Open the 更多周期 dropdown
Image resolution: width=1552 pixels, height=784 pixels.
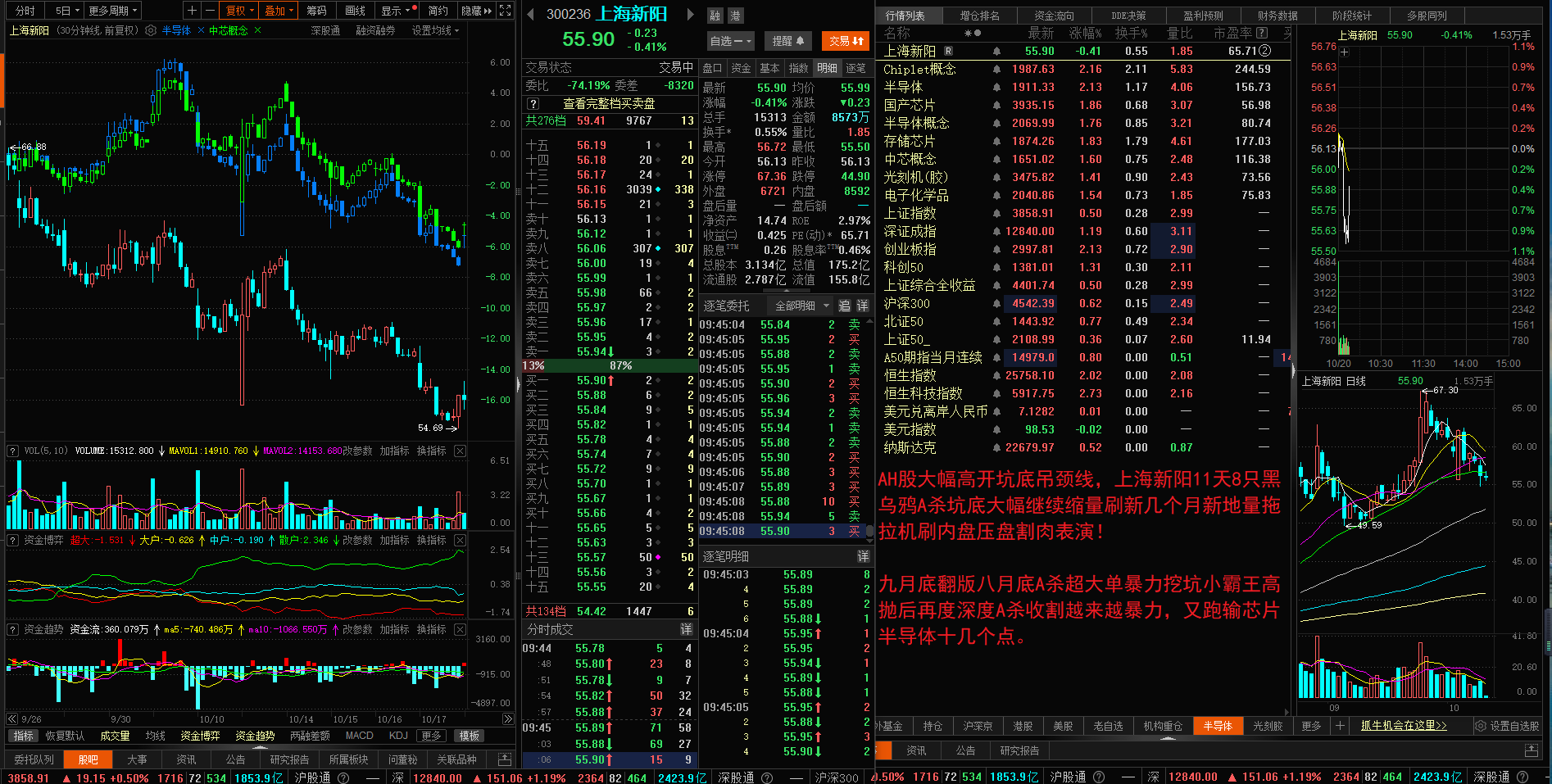[x=113, y=11]
